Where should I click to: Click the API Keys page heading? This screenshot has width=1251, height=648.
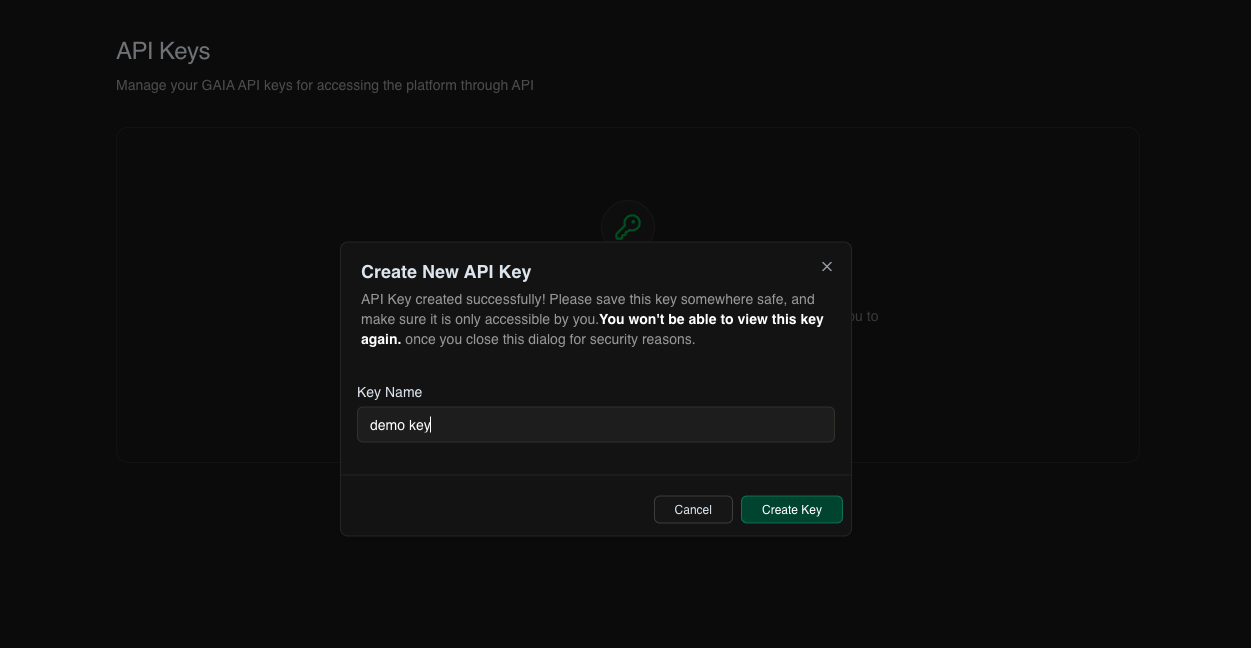[x=163, y=50]
